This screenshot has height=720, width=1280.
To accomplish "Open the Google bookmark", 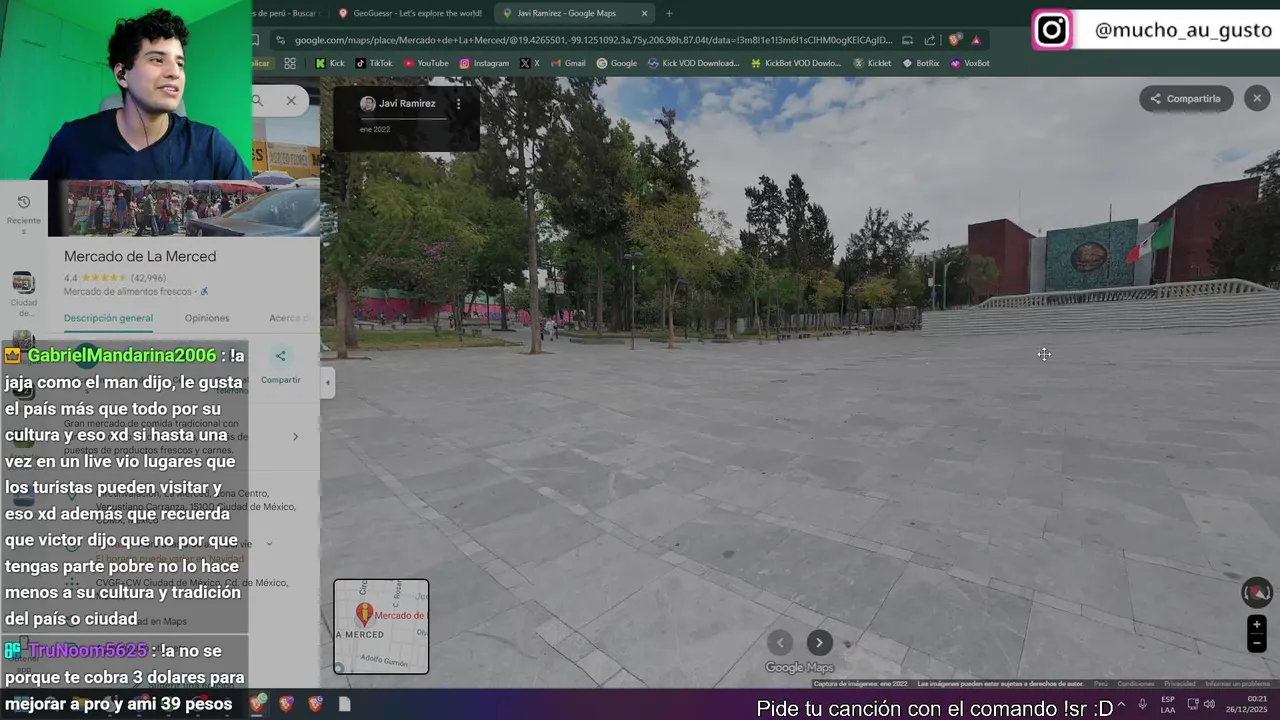I will (x=617, y=63).
